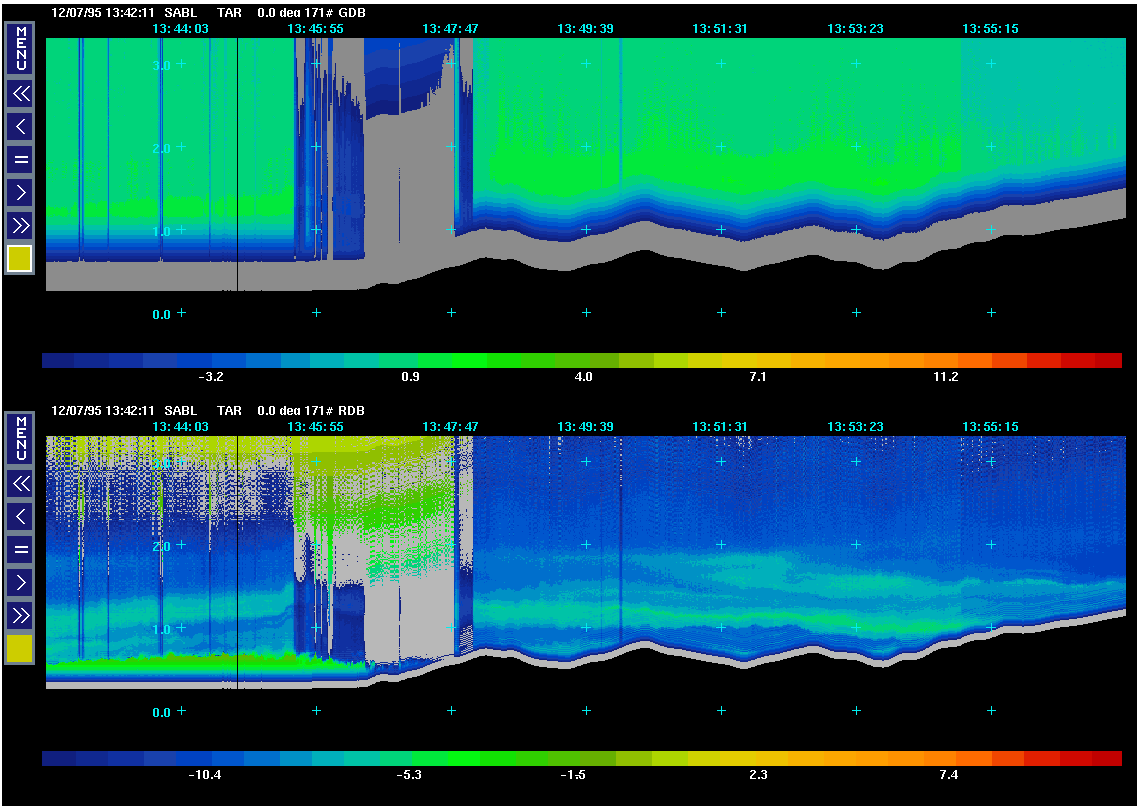Open the MENU button in the lower RDB panel
This screenshot has height=810, width=1141.
[20, 438]
